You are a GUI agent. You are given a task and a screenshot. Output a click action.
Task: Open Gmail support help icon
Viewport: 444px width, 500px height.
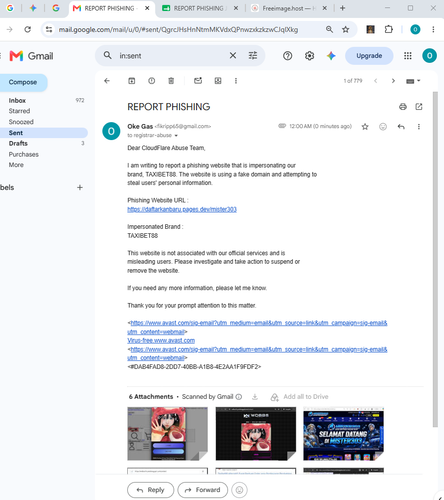pos(287,56)
